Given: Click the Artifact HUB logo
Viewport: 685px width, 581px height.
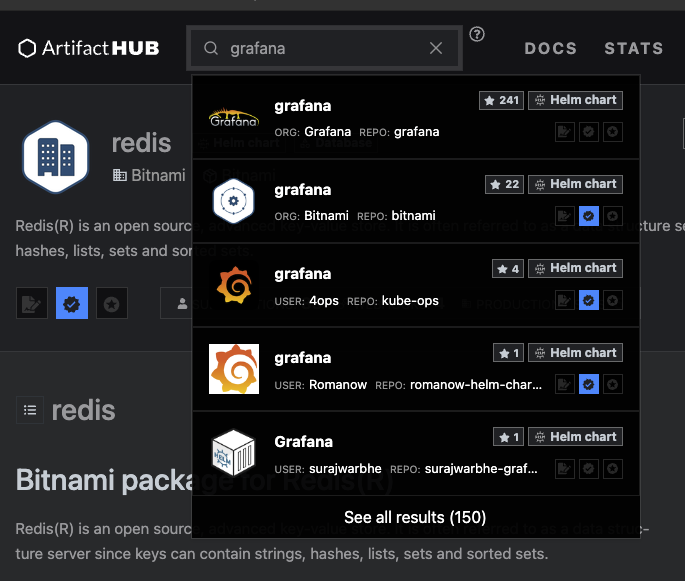Looking at the screenshot, I should 88,48.
